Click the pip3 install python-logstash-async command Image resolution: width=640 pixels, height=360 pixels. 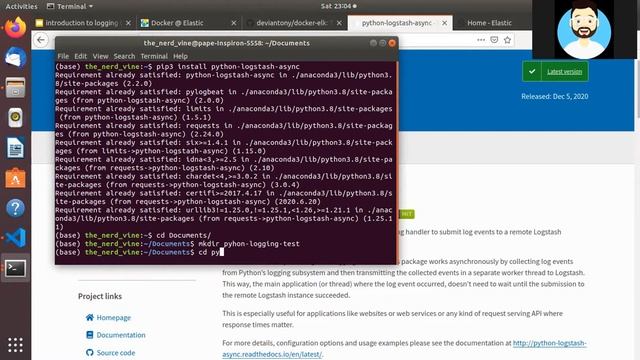[228, 67]
